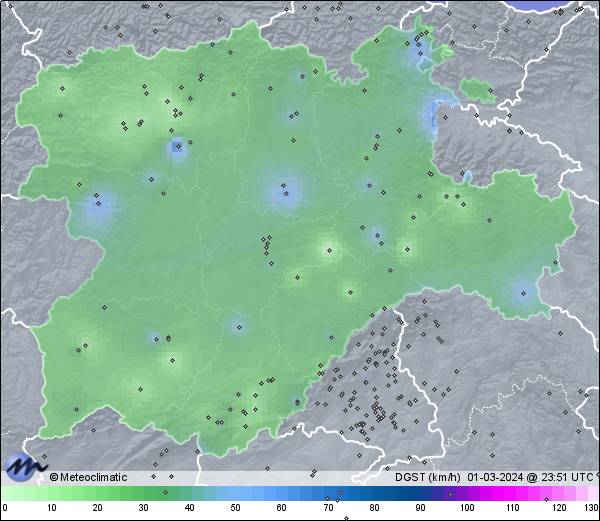Pick the light green color above scale value 10
600x521 pixels.
pos(52,493)
